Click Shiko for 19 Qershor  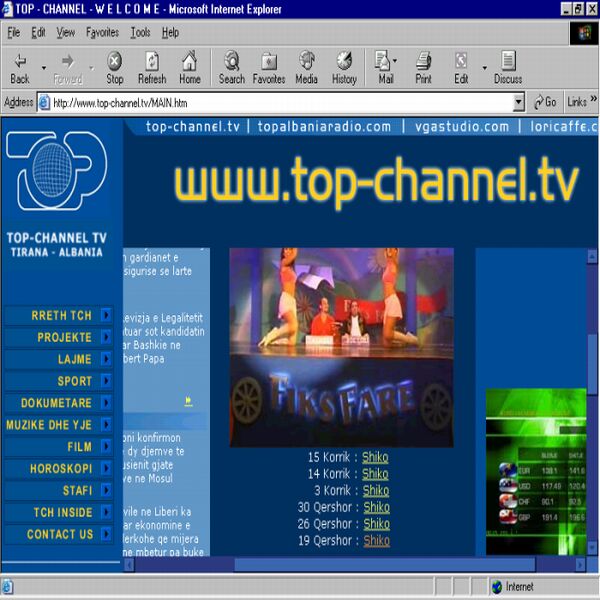point(377,540)
